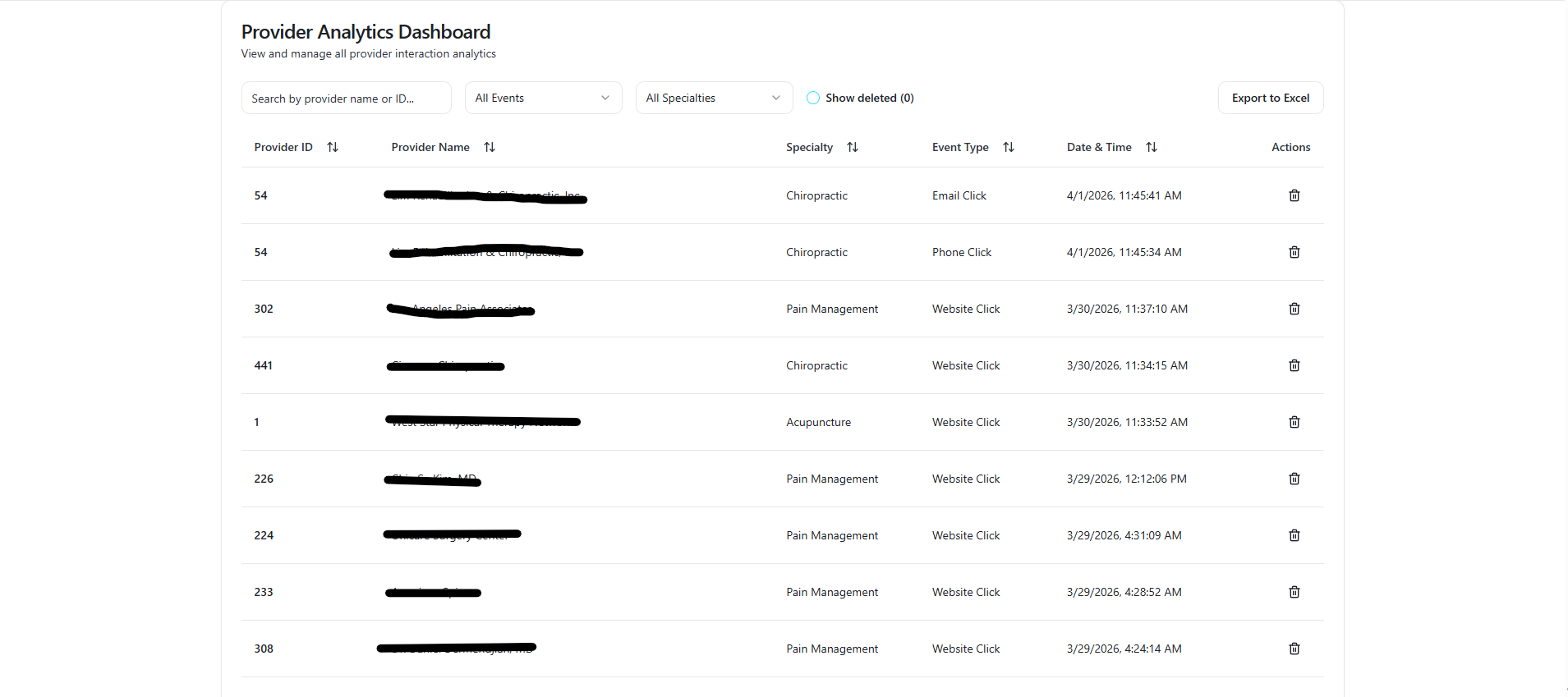Sort the Specialty column
1568x697 pixels.
point(852,147)
